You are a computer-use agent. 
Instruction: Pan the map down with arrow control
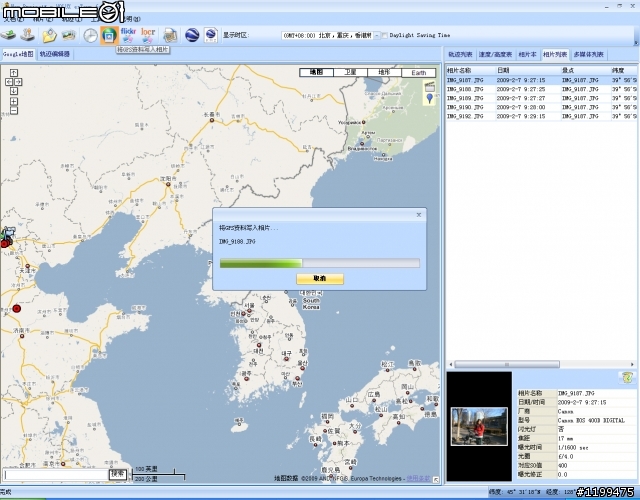pyautogui.click(x=14, y=91)
